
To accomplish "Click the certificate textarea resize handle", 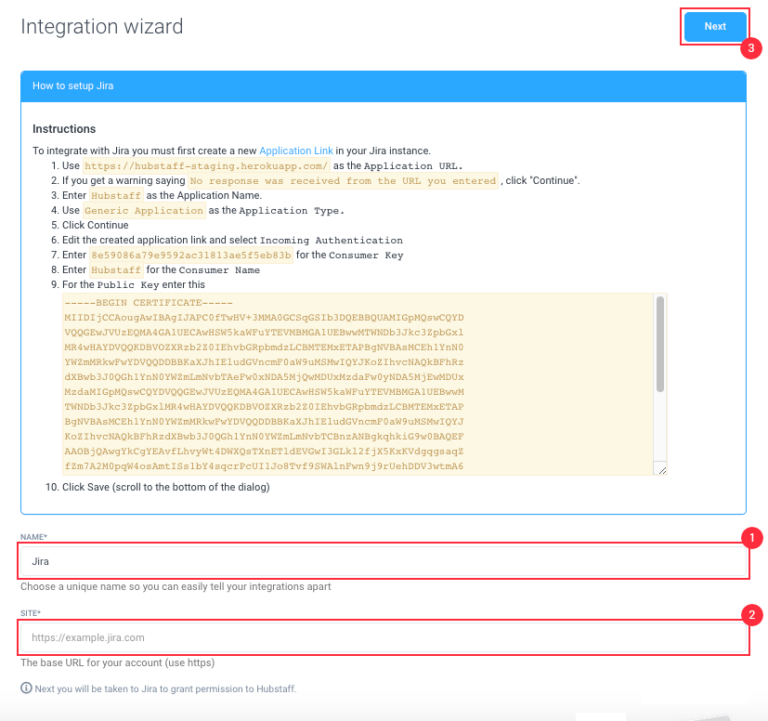I will [662, 470].
